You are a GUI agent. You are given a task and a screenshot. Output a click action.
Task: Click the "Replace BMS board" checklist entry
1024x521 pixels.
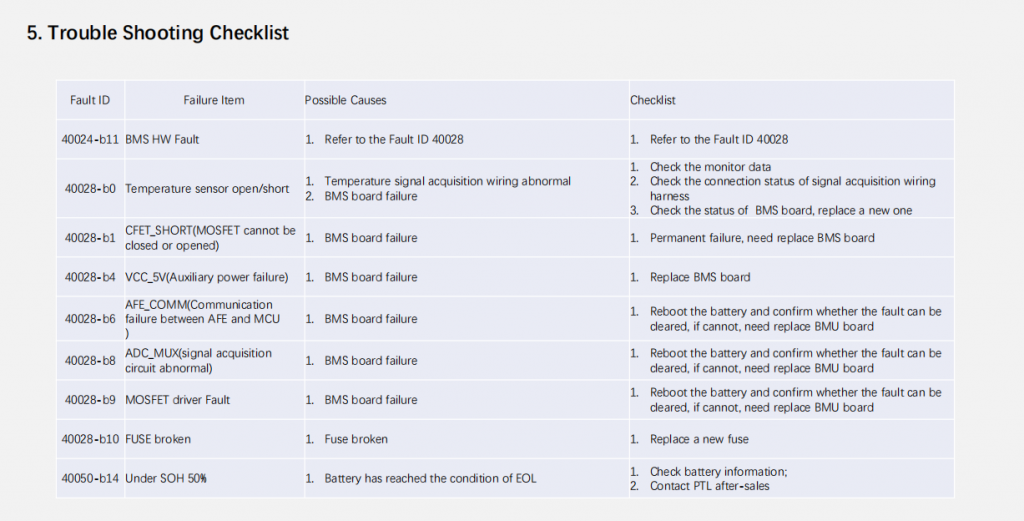coord(699,277)
